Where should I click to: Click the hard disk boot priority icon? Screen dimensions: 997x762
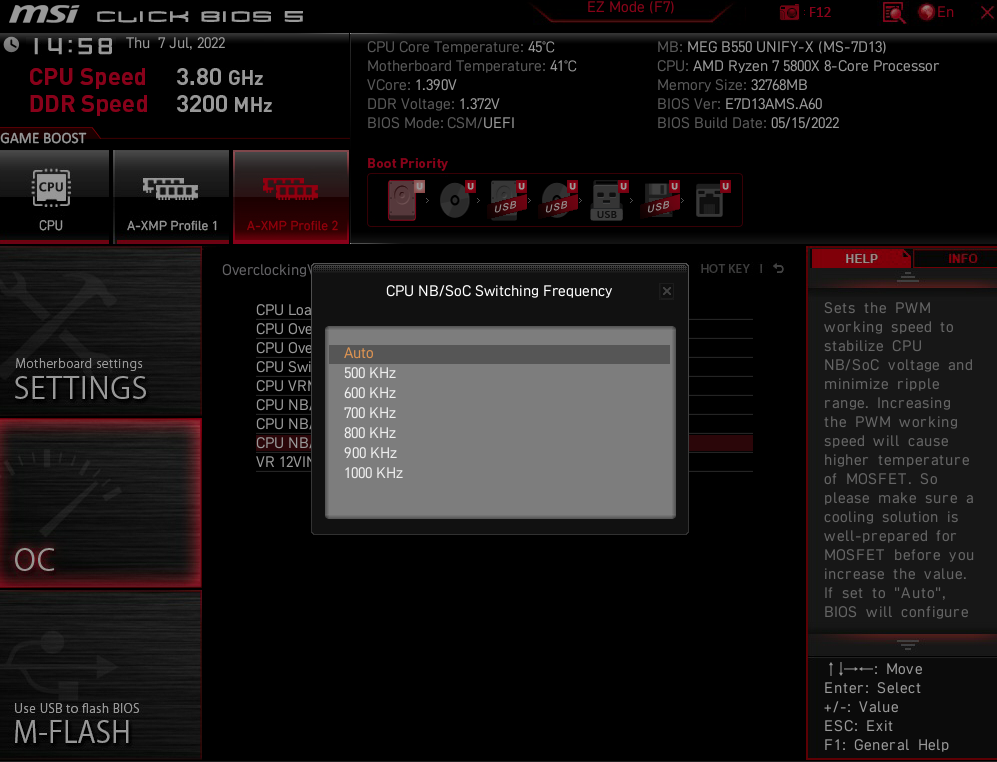pos(404,200)
